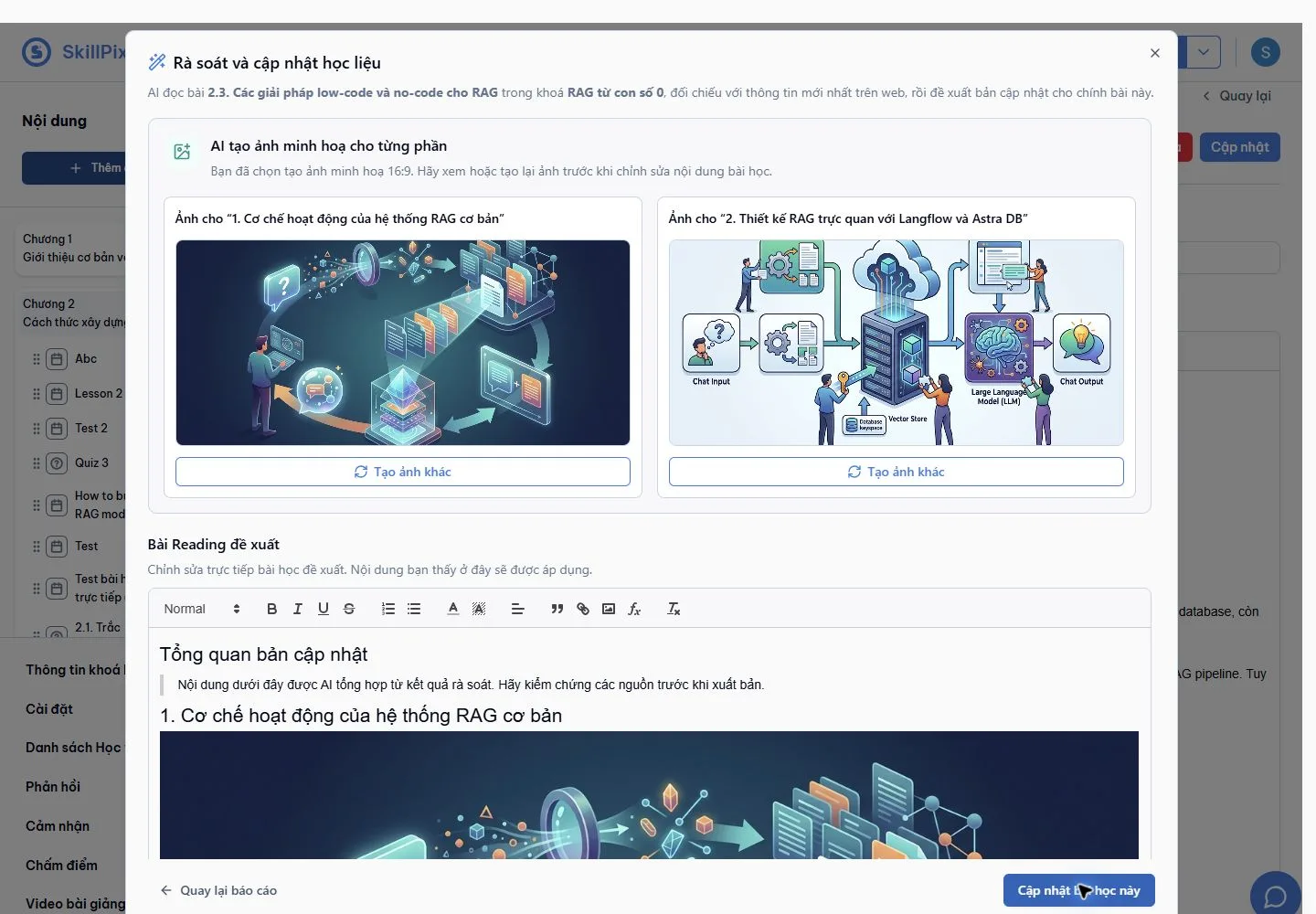This screenshot has width=1316, height=914.
Task: Open the text color picker
Action: tap(453, 609)
